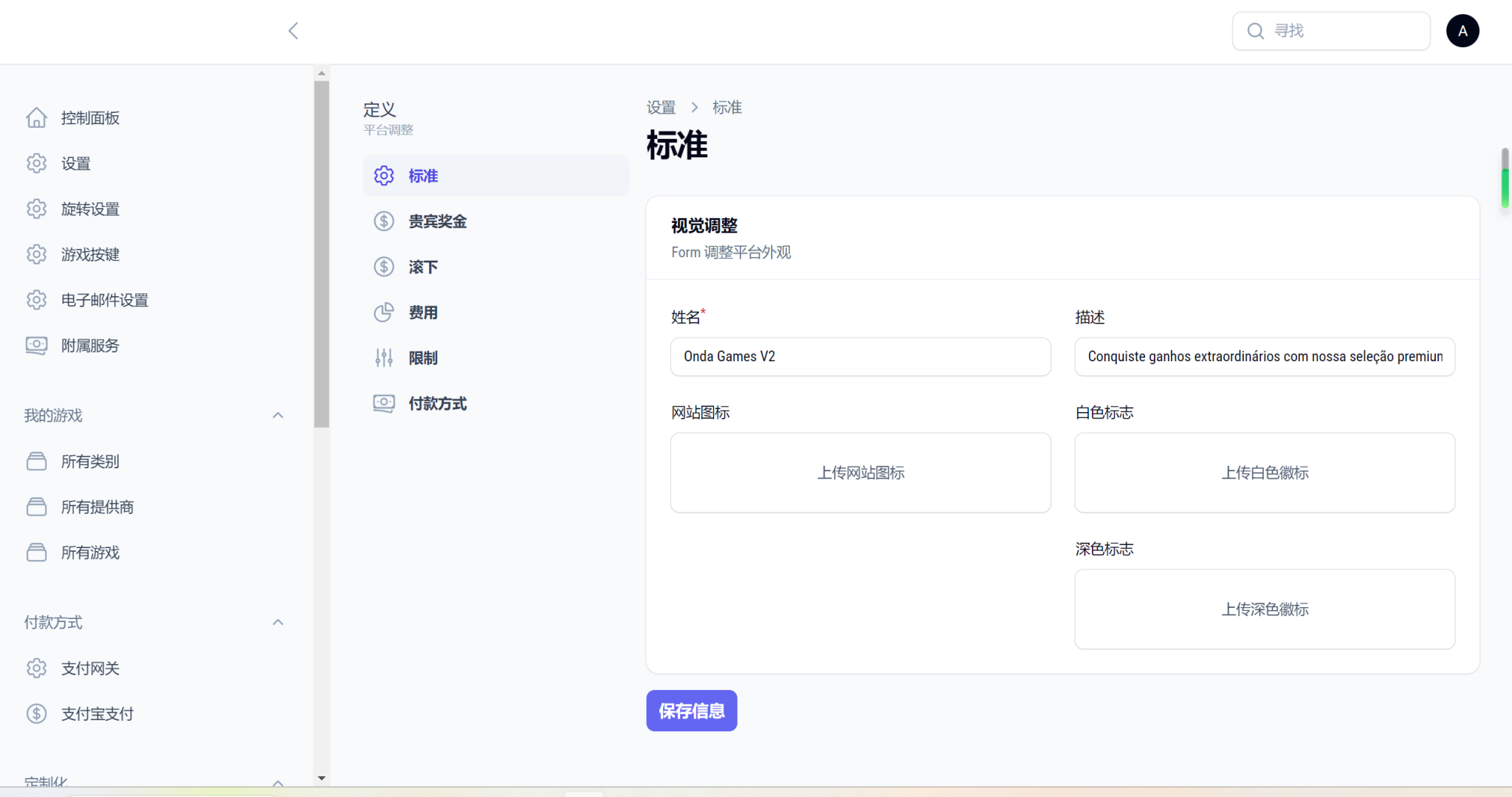Click the sliders icon next to 限制
This screenshot has height=797, width=1512.
[384, 358]
